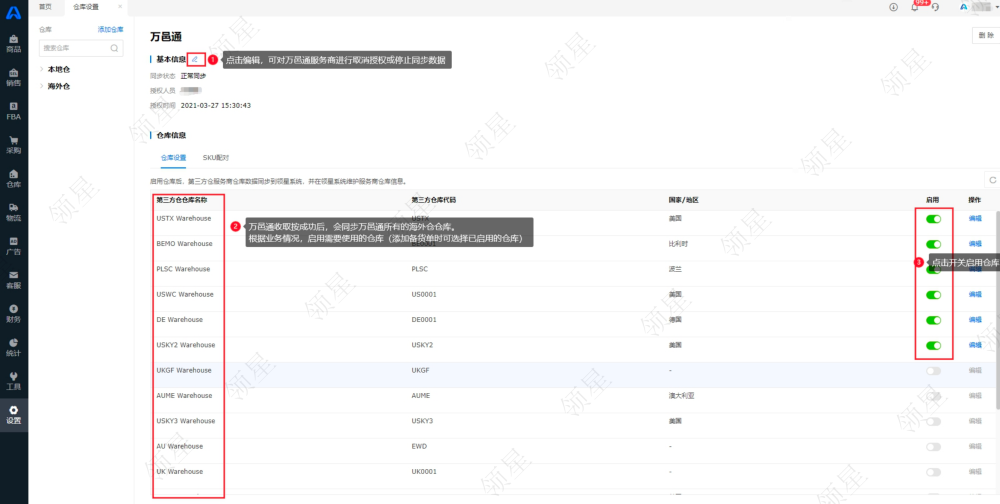The image size is (1000, 504).
Task: Disable the USTX Warehouse toggle
Action: point(933,218)
